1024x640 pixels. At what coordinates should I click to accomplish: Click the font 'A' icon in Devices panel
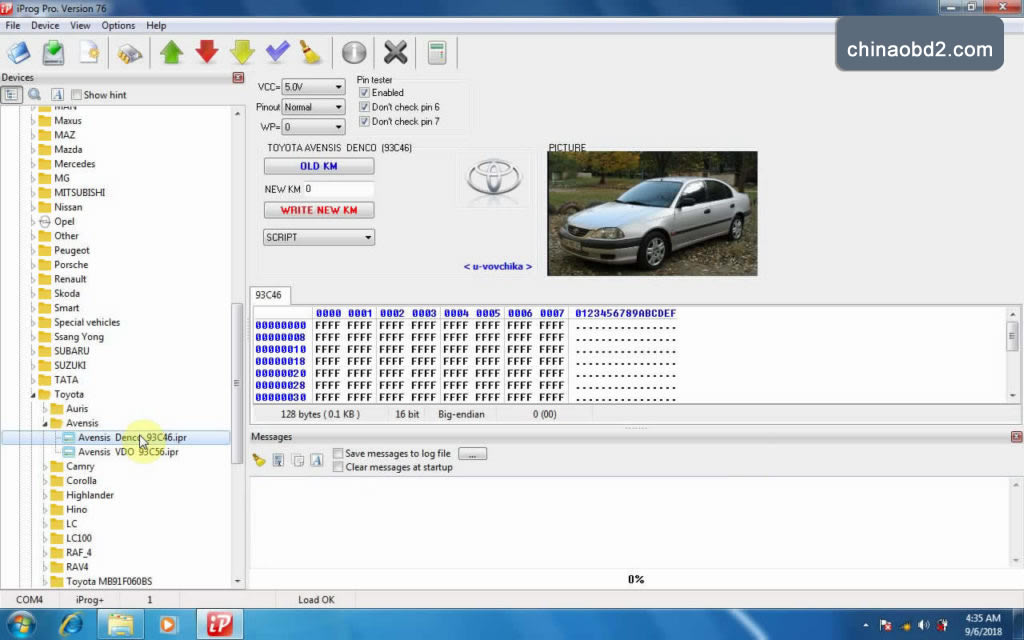tap(57, 95)
